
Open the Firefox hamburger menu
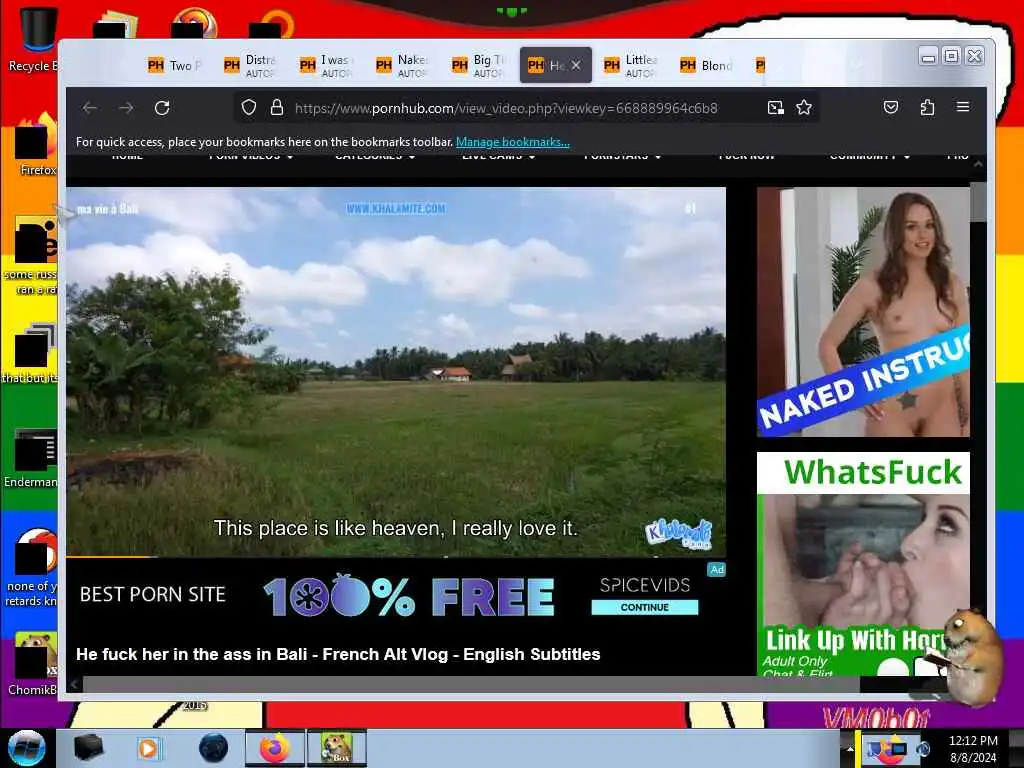963,106
